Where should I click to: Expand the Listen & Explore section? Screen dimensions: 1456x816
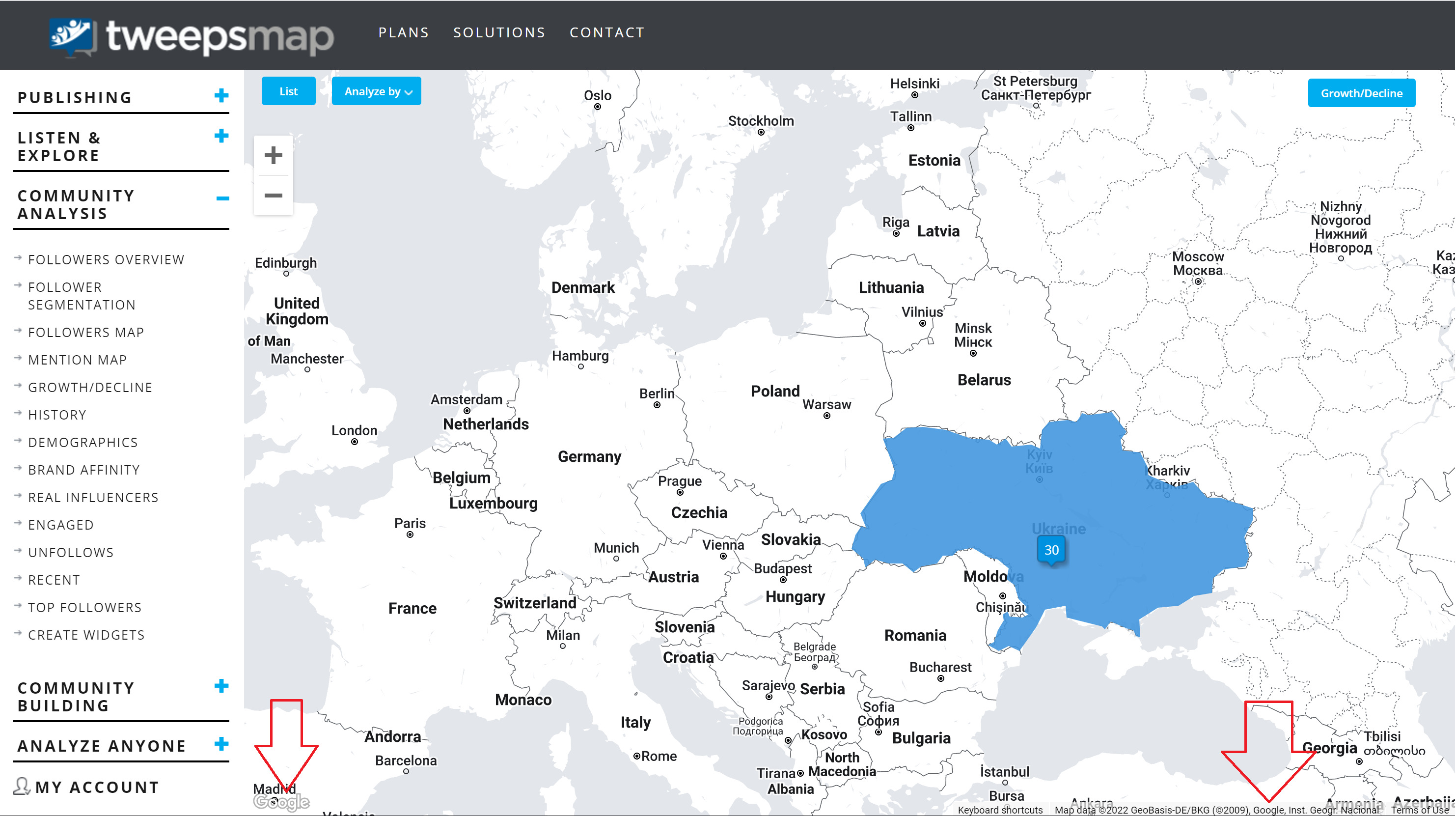click(x=221, y=136)
